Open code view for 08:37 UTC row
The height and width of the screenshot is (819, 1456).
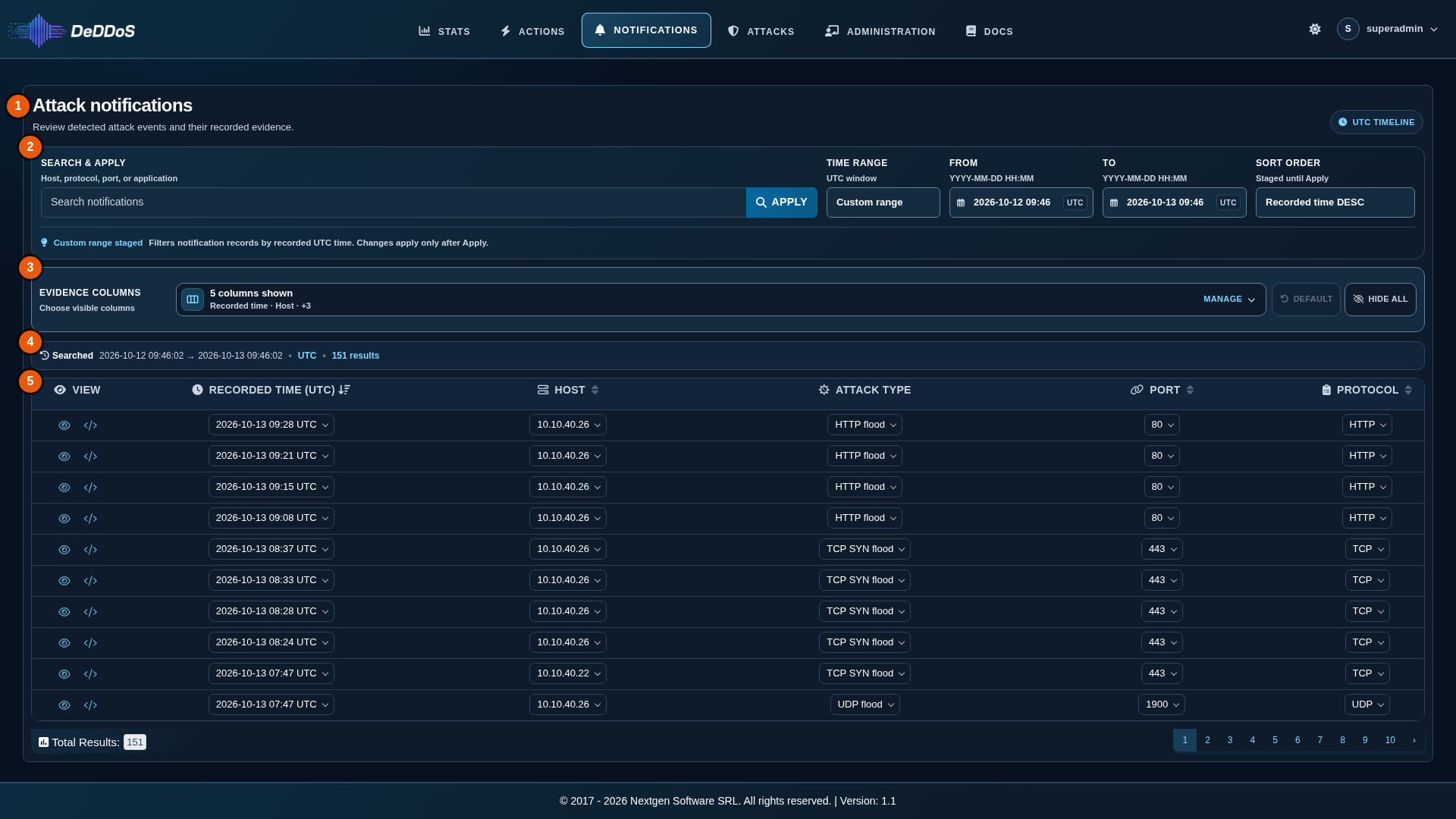[x=90, y=550]
